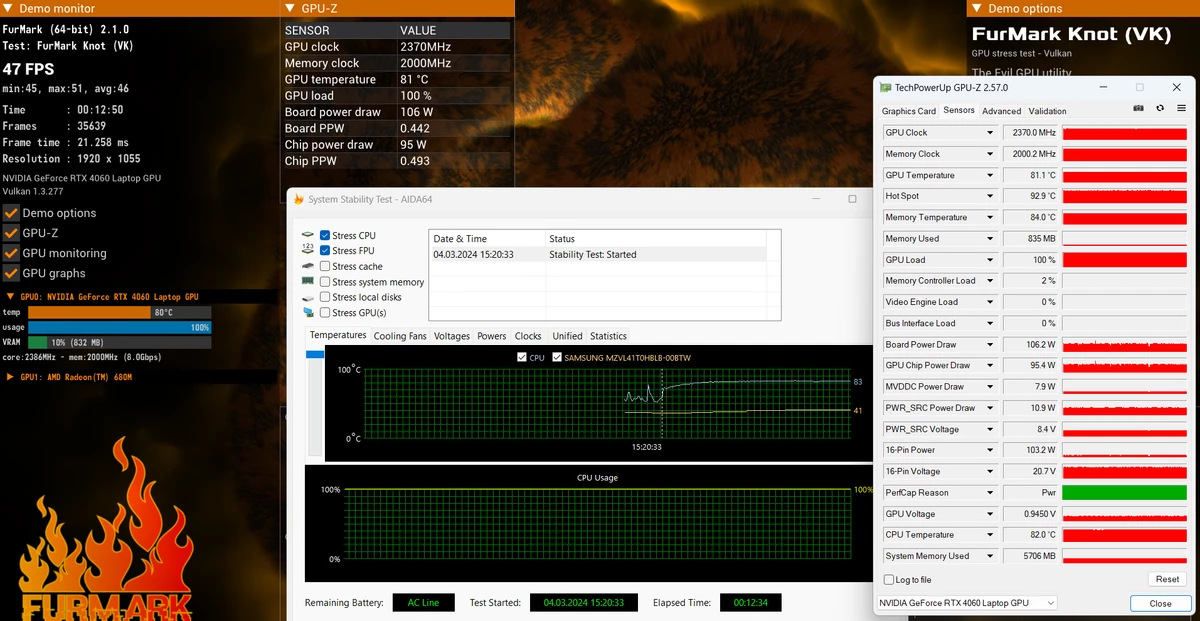
Task: Uncheck the Stress FPU checkbox
Action: [x=325, y=250]
